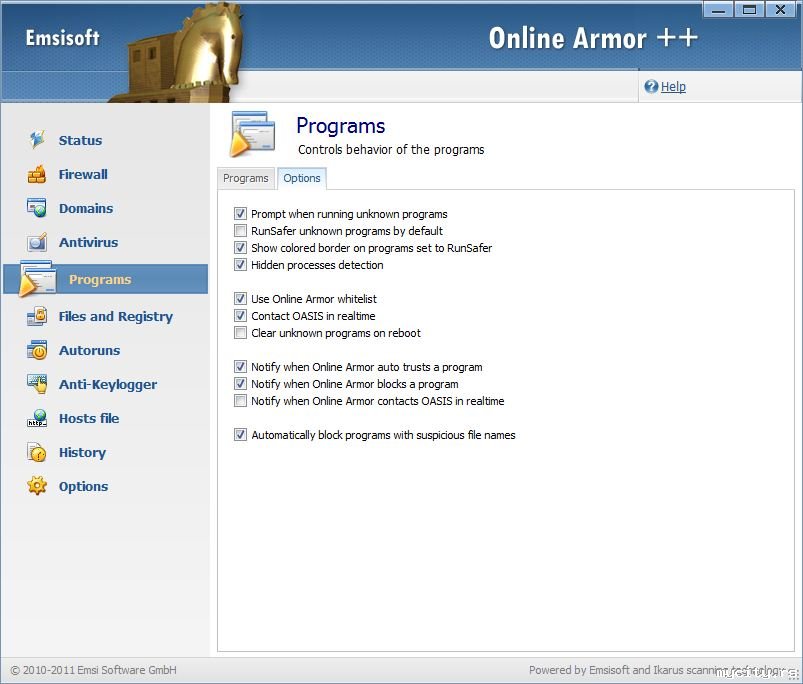The height and width of the screenshot is (684, 803).
Task: Maximize the Online Armor window
Action: click(x=749, y=9)
